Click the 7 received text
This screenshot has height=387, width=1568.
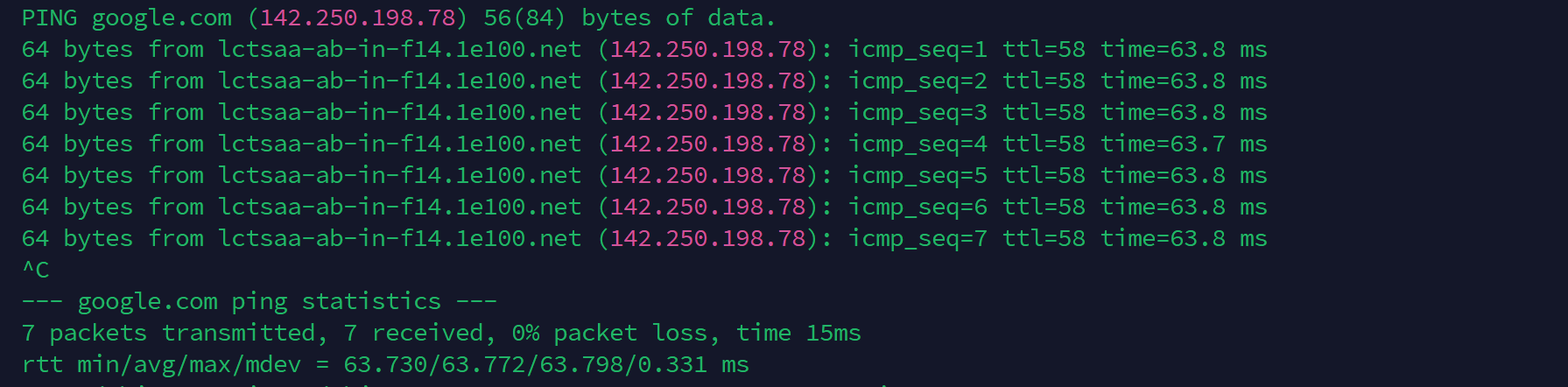413,333
